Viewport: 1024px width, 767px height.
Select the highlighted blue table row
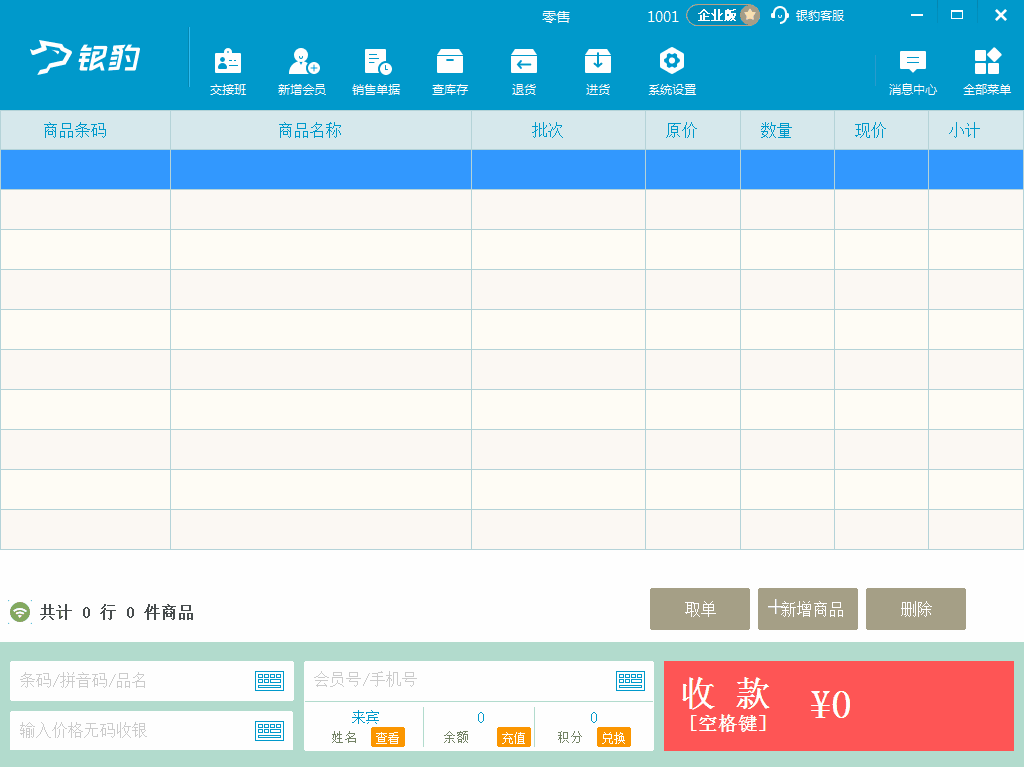(x=512, y=170)
